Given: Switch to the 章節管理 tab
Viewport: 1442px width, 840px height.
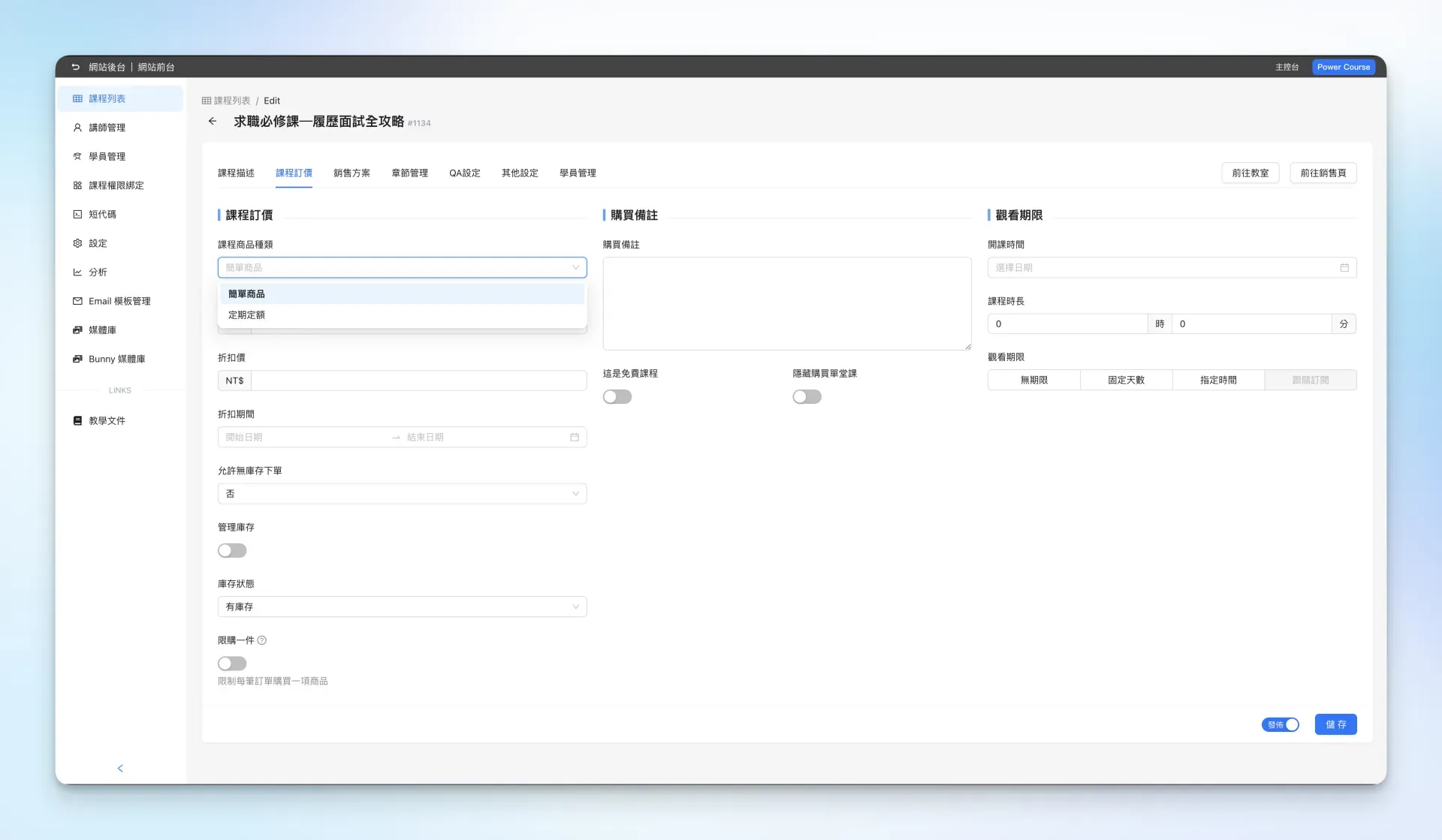Looking at the screenshot, I should (409, 173).
